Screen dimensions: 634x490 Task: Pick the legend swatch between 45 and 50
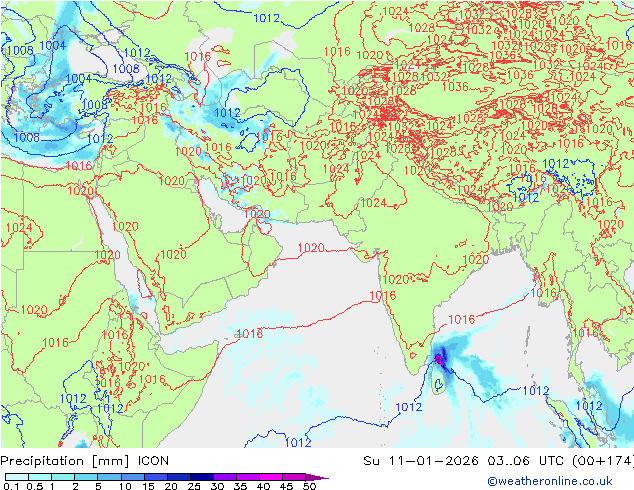(x=294, y=477)
